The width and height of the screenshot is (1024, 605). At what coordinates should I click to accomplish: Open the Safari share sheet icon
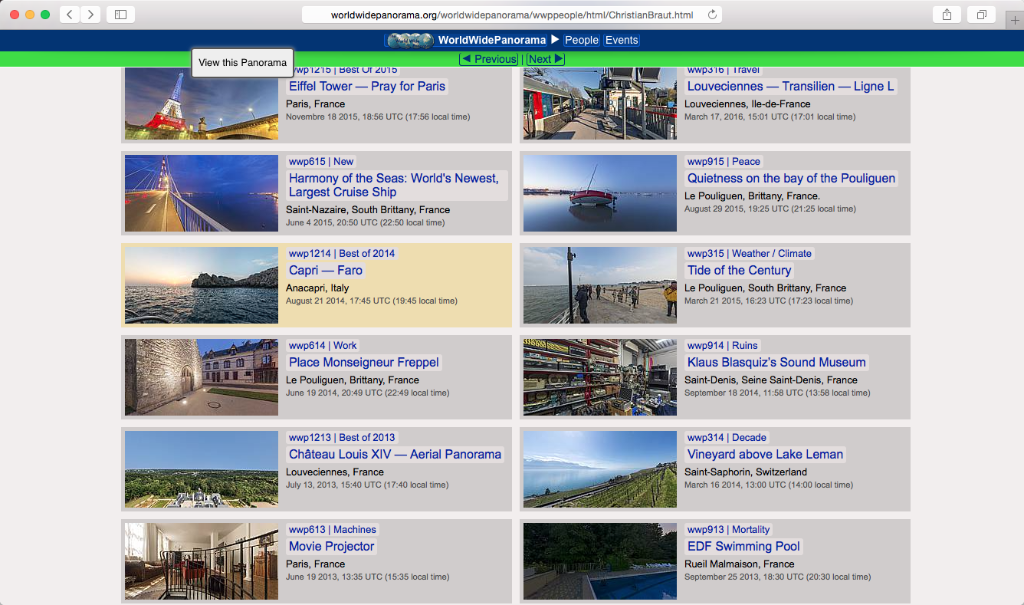[x=945, y=14]
